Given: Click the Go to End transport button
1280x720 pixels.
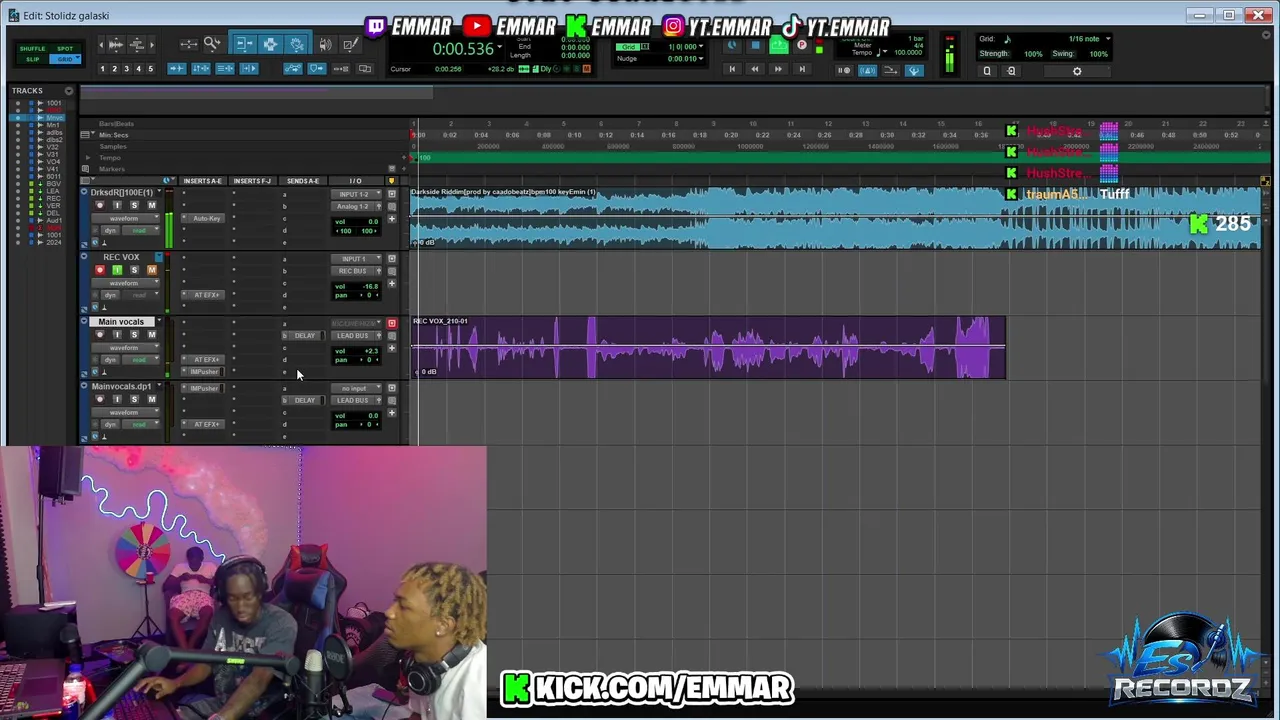Looking at the screenshot, I should 802,69.
